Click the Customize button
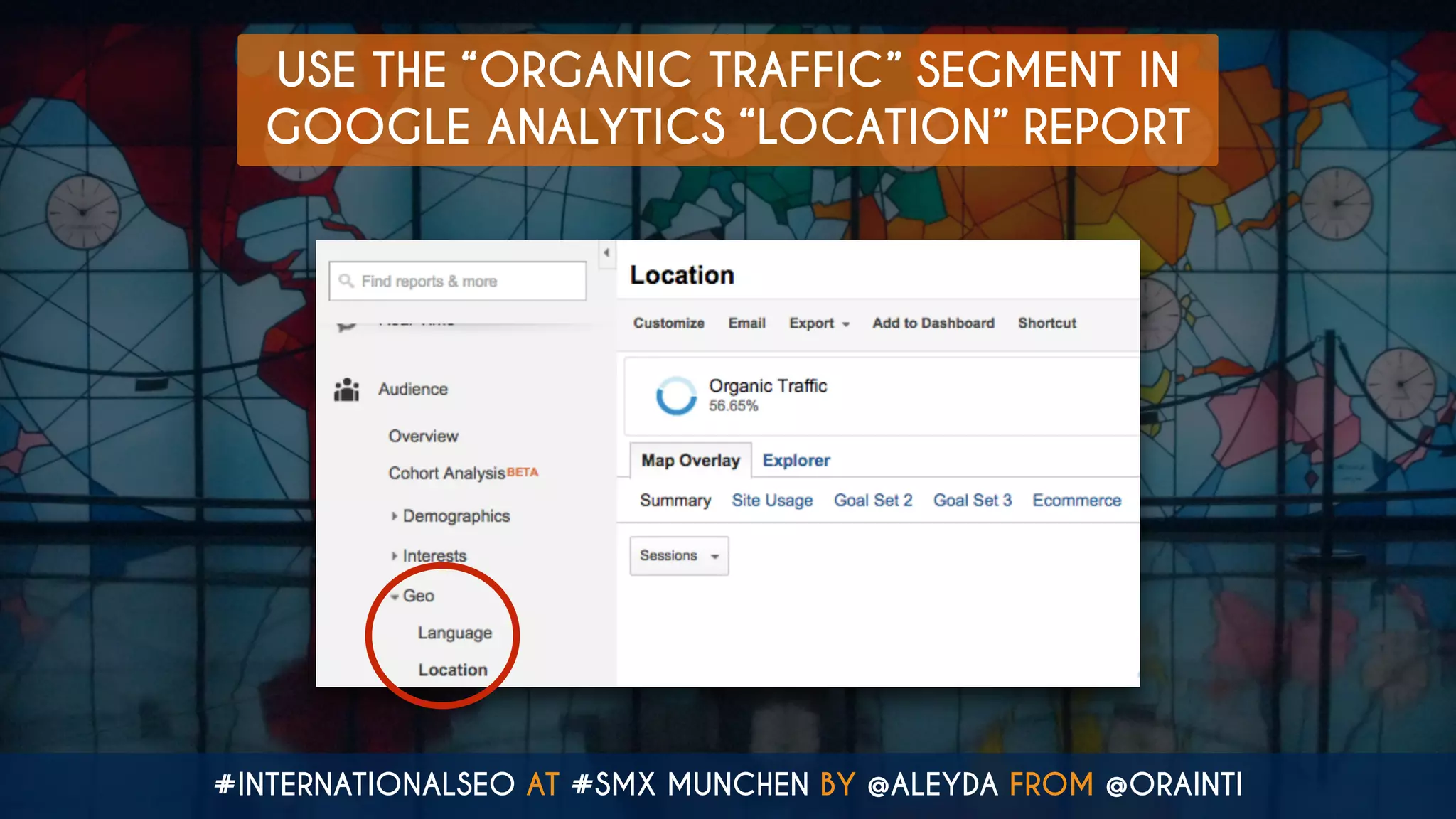This screenshot has height=819, width=1456. [669, 323]
